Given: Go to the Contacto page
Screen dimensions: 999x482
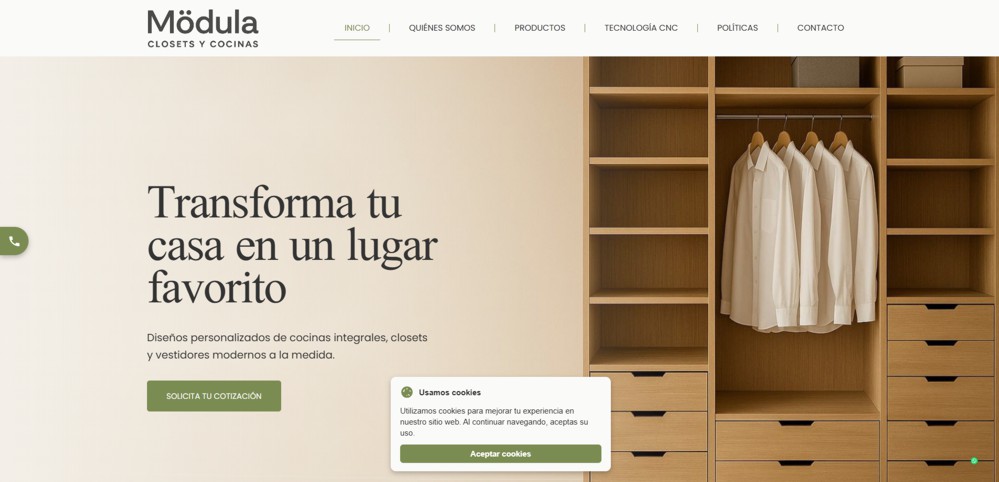Looking at the screenshot, I should tap(821, 28).
